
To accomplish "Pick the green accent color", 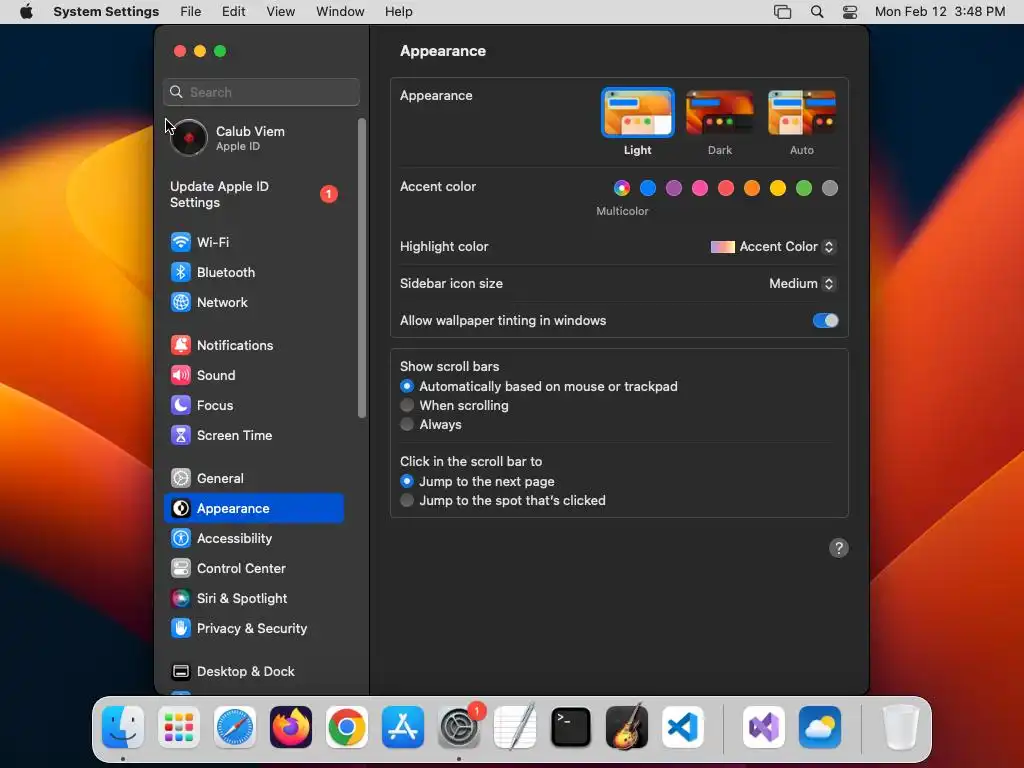I will (804, 189).
